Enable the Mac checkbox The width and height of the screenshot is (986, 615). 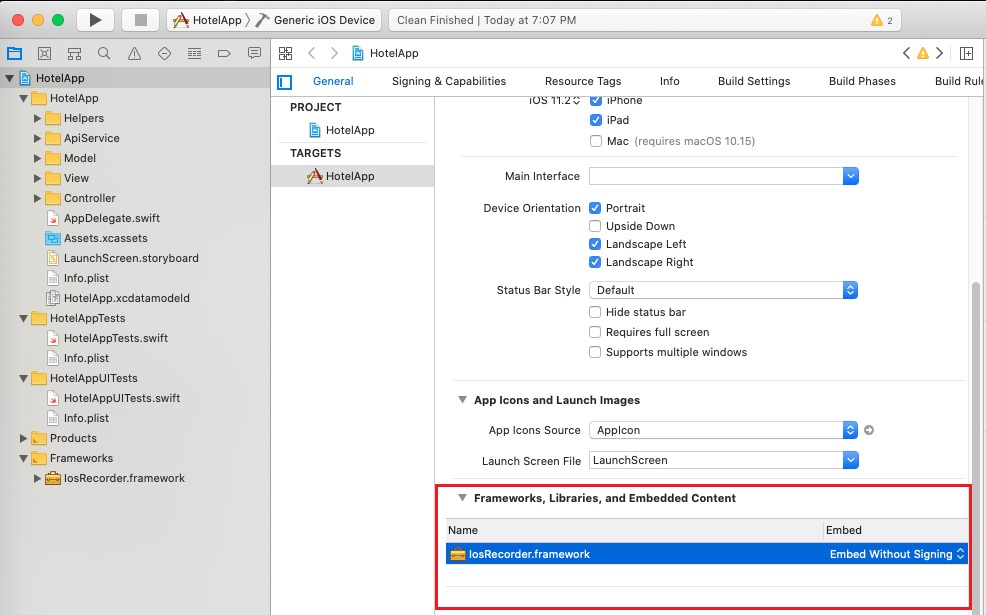[x=595, y=141]
